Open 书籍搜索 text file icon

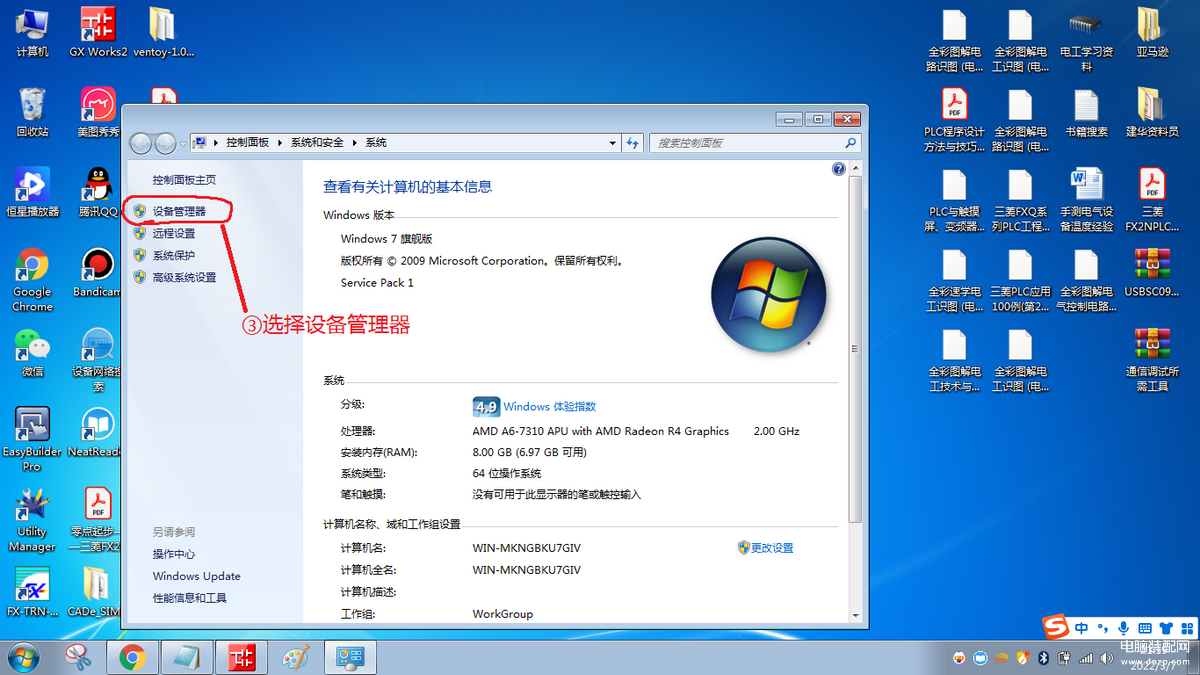[1086, 112]
